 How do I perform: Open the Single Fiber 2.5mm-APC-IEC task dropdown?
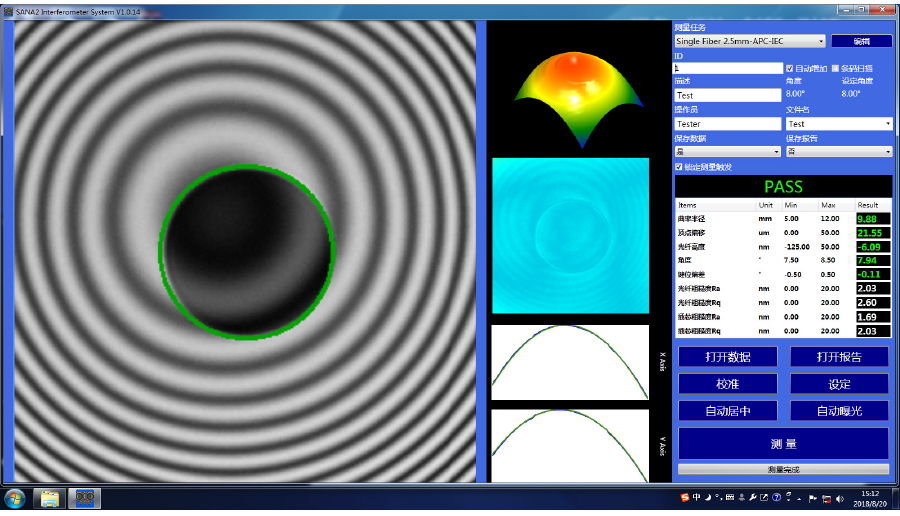click(750, 41)
